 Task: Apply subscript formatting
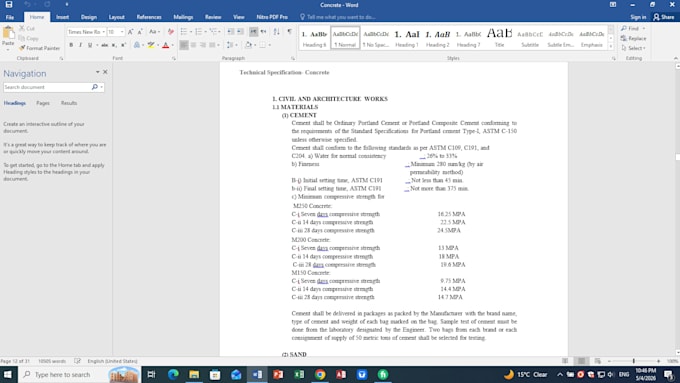point(114,45)
